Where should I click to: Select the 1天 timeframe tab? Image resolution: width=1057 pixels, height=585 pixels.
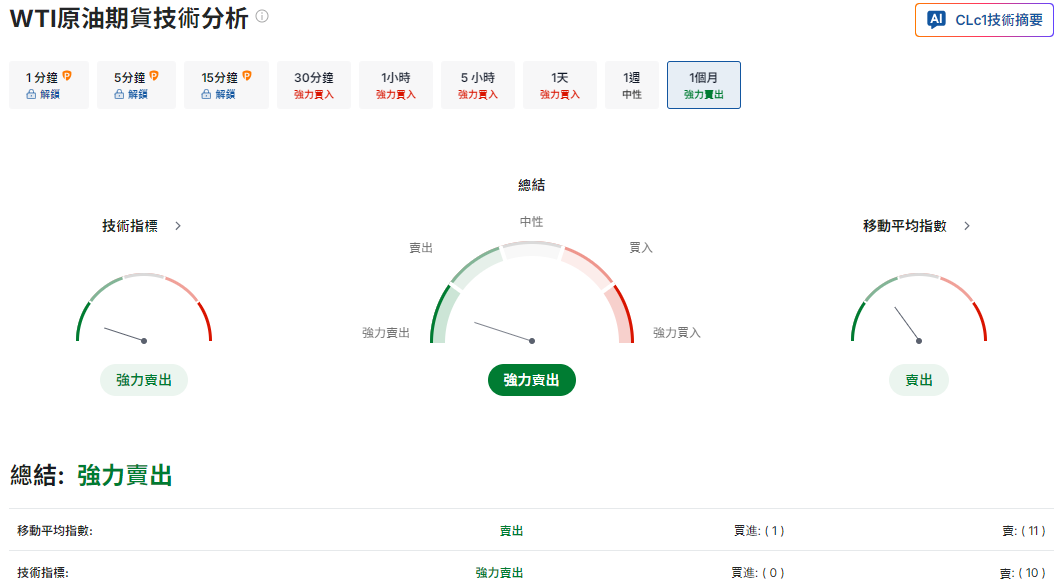click(x=559, y=84)
